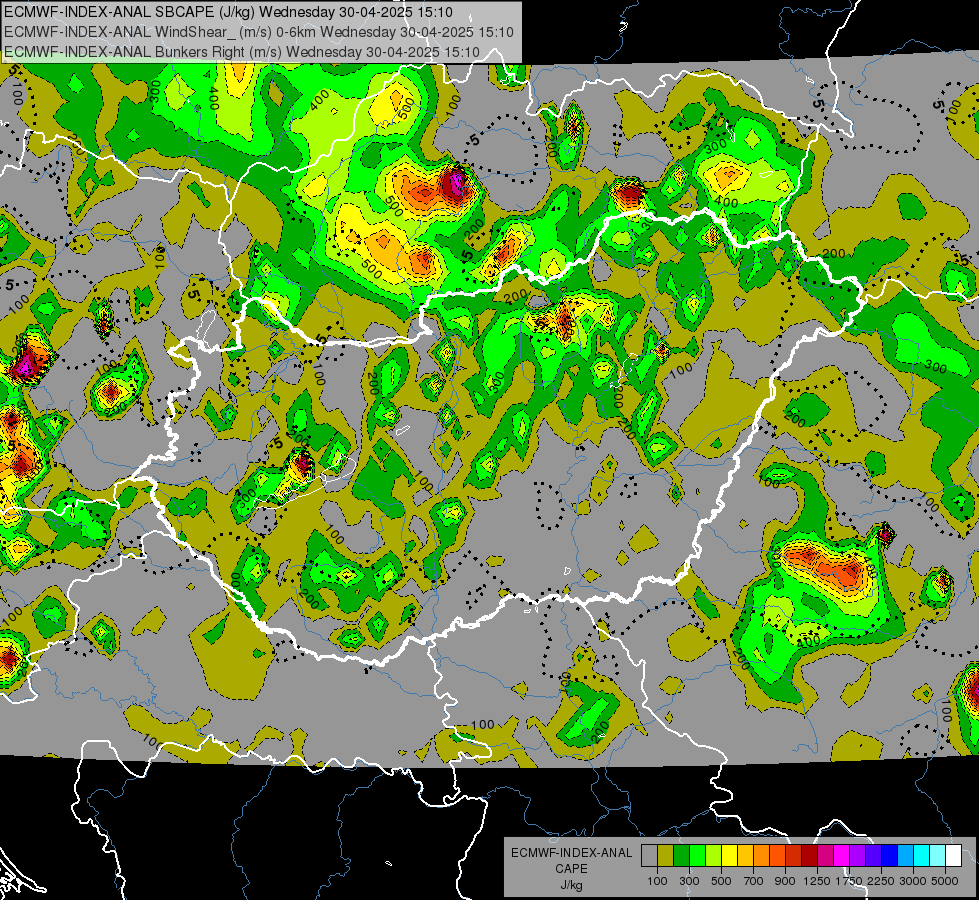979x900 pixels.
Task: Click the WindShear 0-6km title line
Action: 258,32
